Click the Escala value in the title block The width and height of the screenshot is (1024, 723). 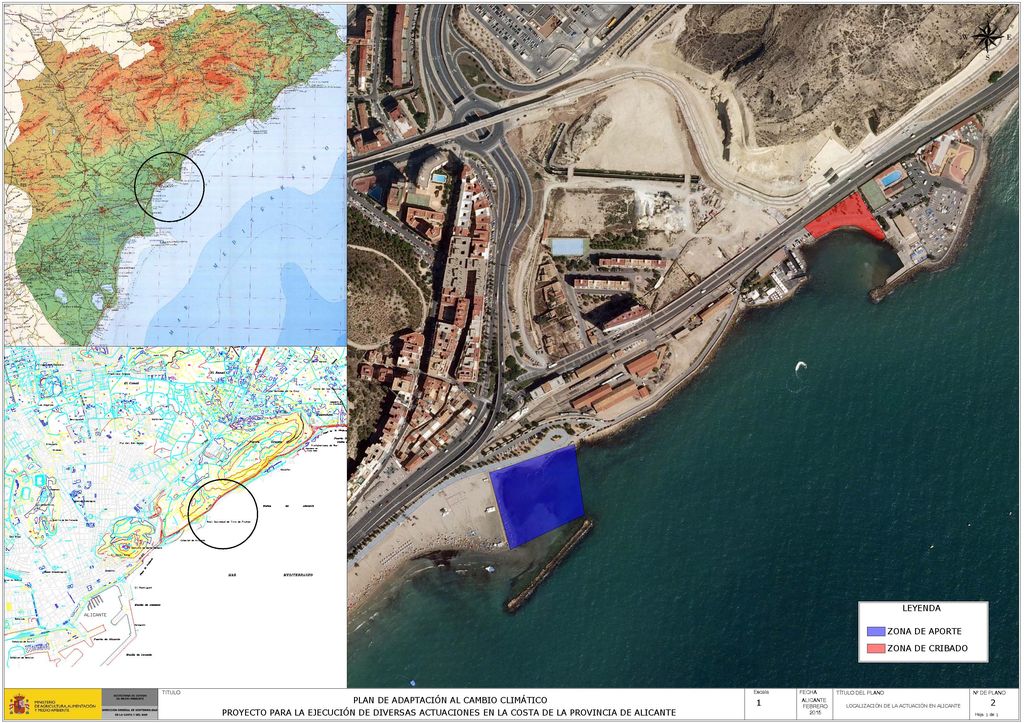point(759,703)
